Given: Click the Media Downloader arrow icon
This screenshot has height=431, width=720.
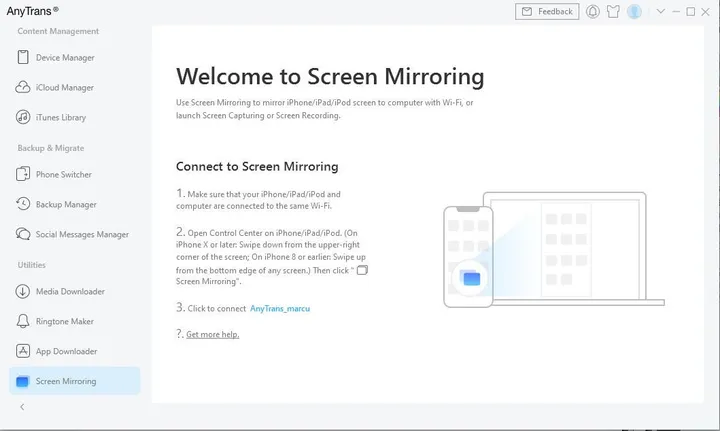Looking at the screenshot, I should click(22, 291).
